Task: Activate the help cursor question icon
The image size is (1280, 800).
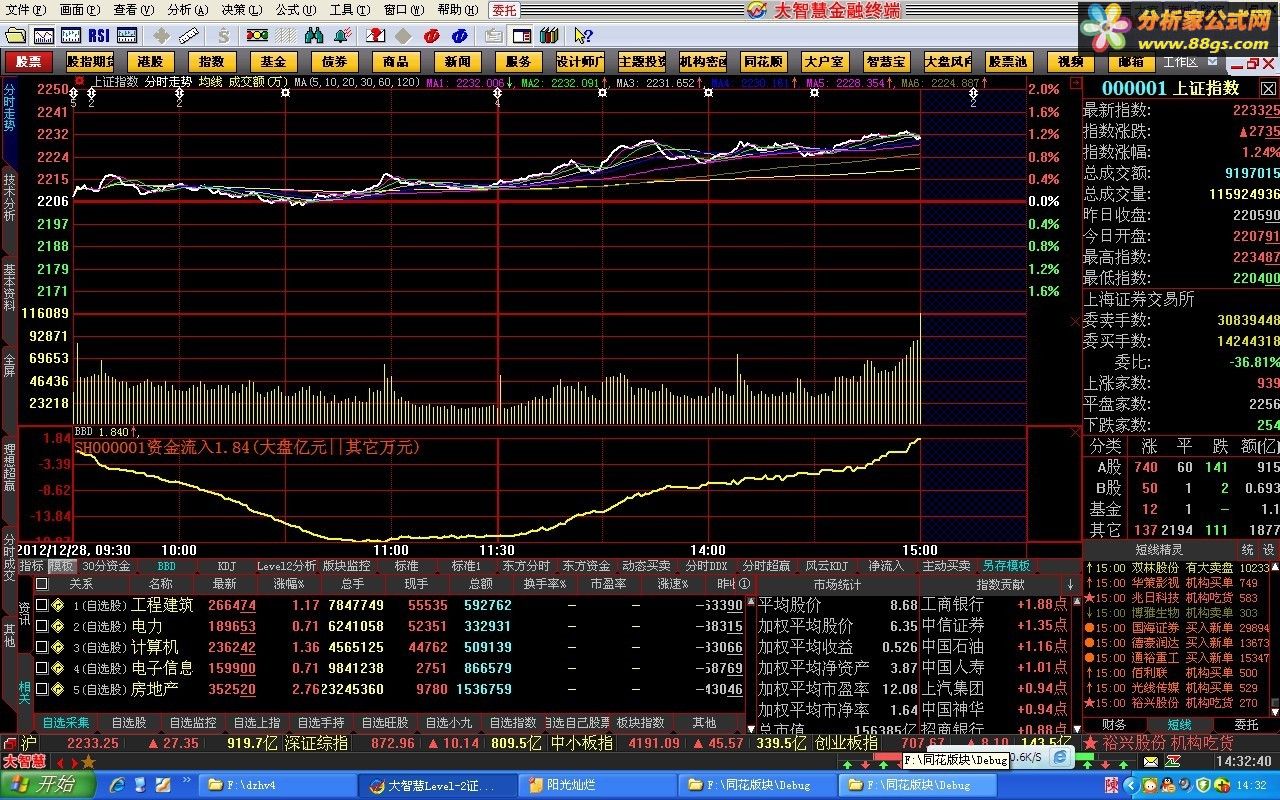Action: click(x=583, y=35)
